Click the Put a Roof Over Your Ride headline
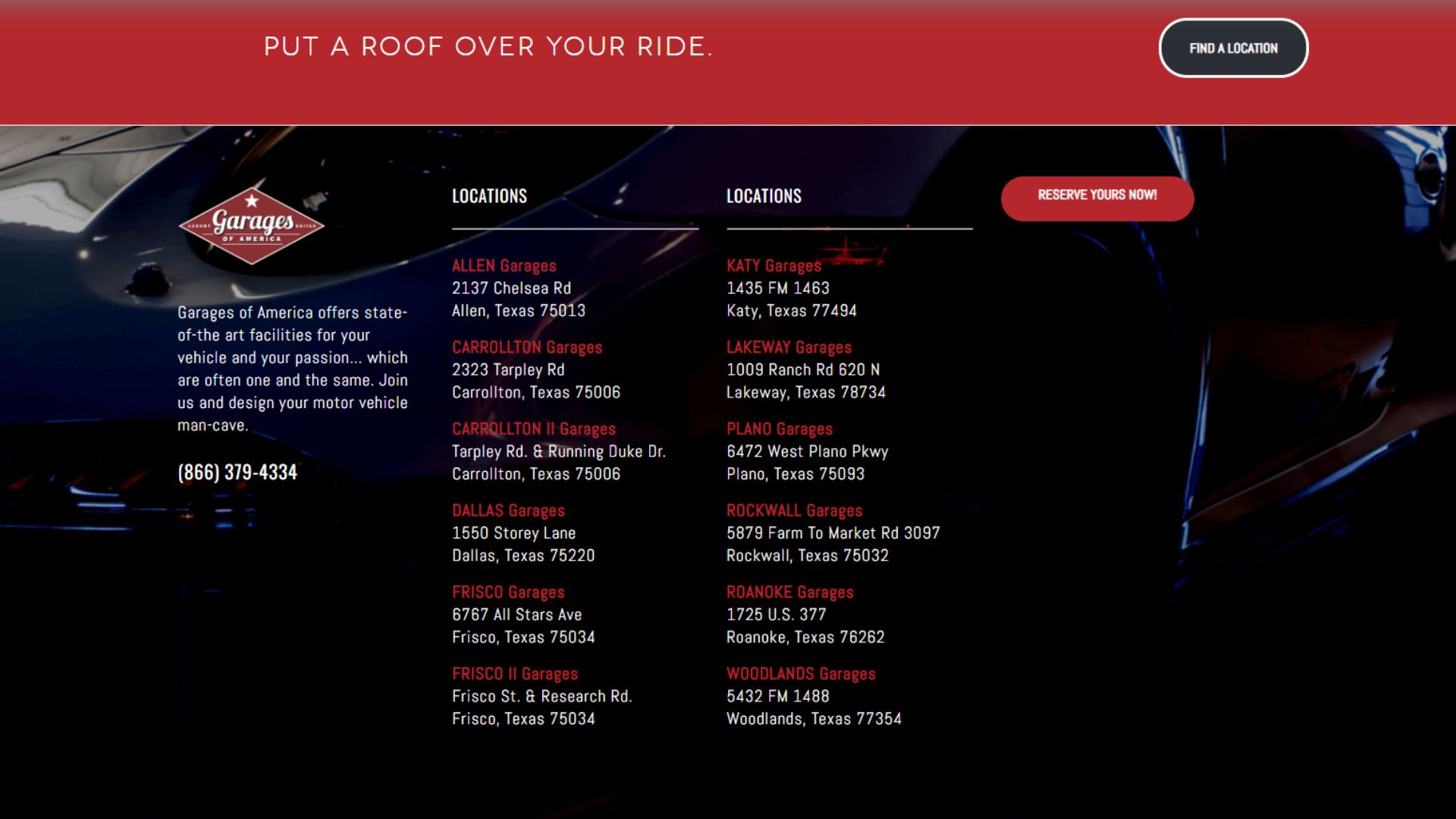The width and height of the screenshot is (1456, 819). (488, 47)
